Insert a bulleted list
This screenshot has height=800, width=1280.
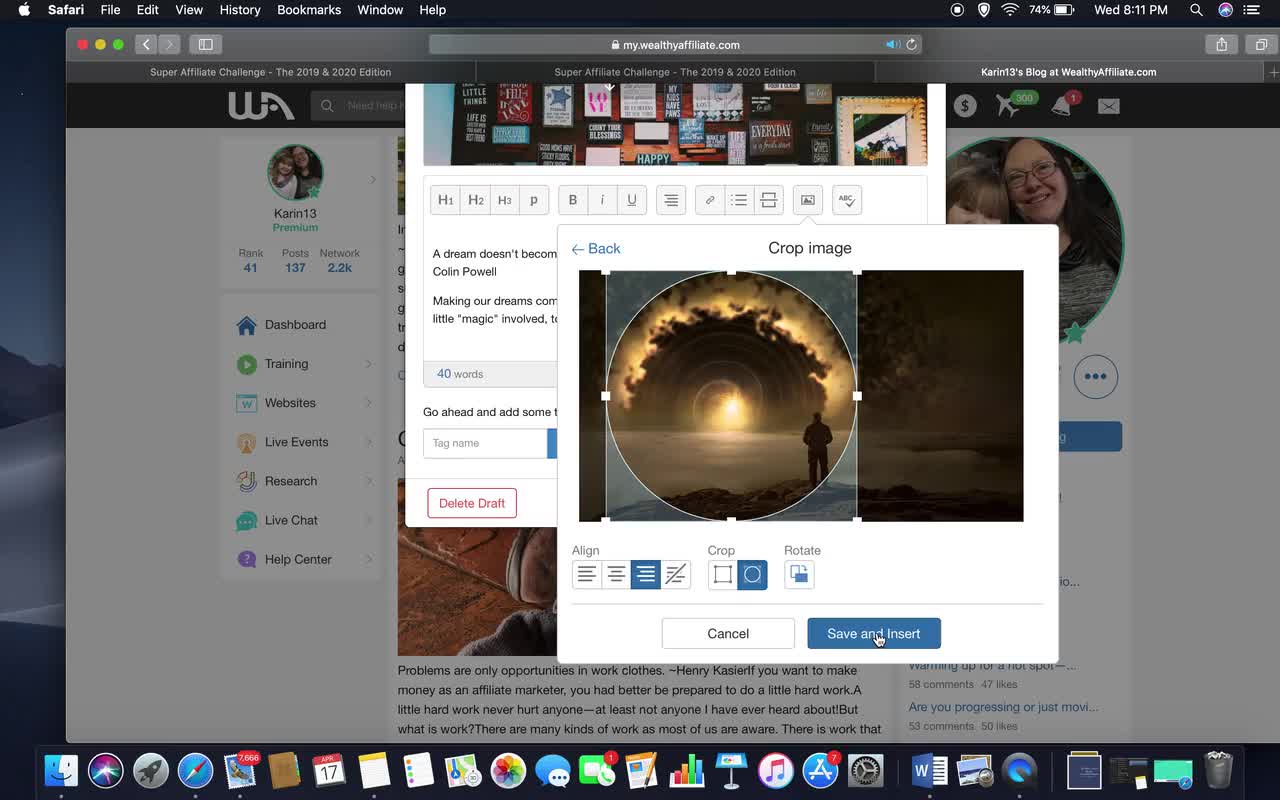click(x=738, y=200)
